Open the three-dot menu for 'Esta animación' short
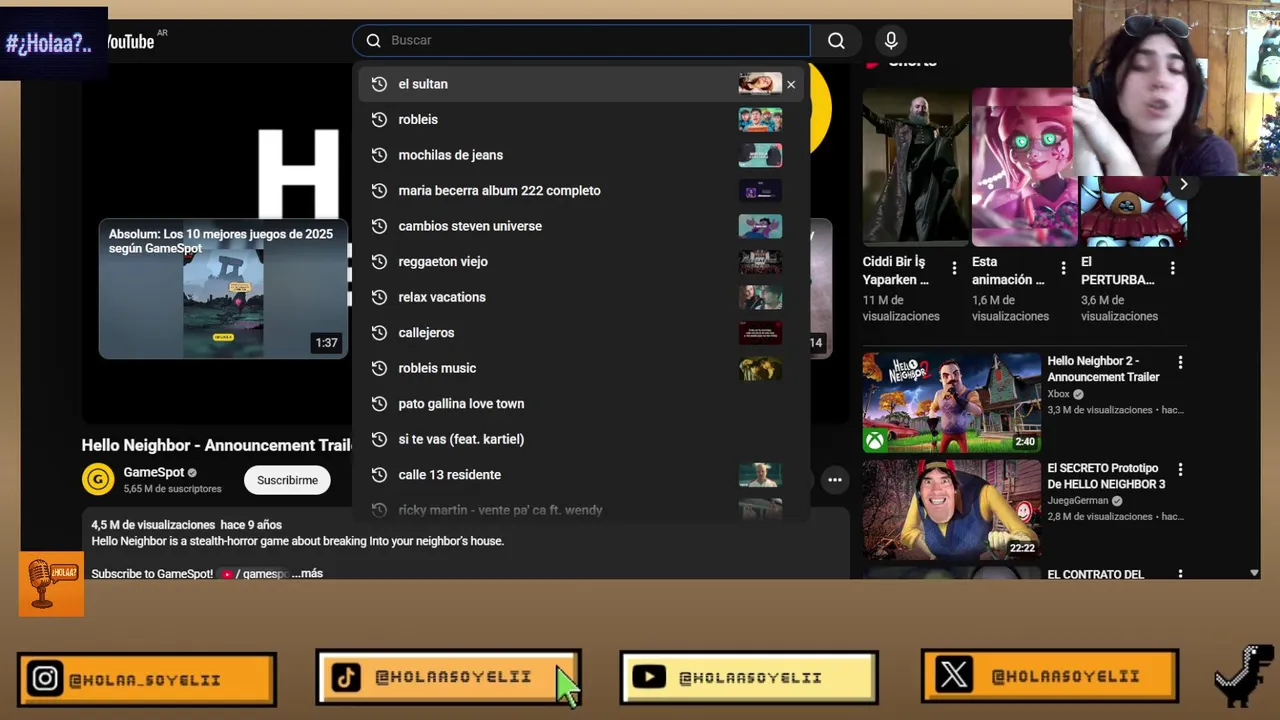1280x720 pixels. point(1063,268)
